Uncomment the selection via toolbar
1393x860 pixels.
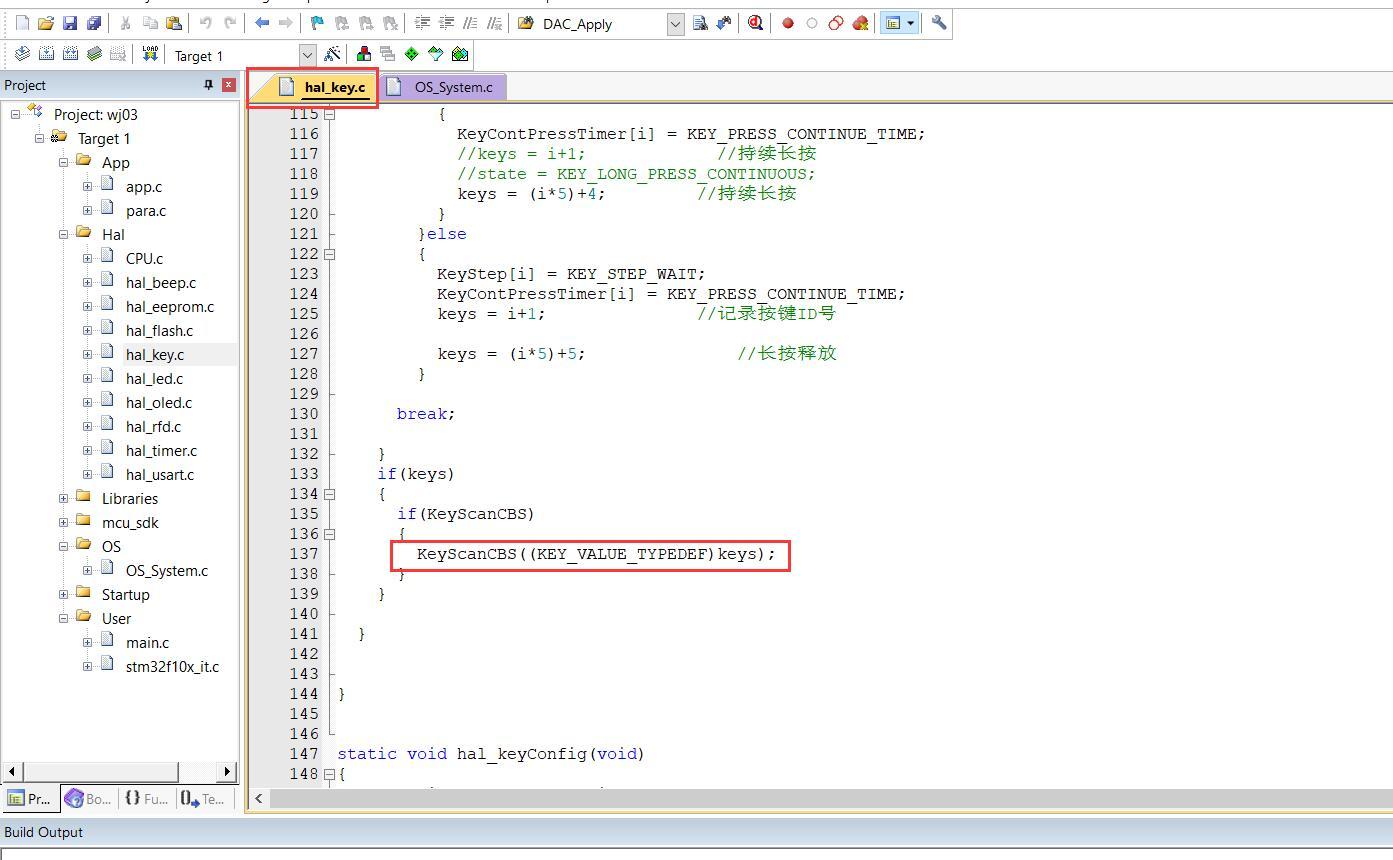[x=494, y=23]
